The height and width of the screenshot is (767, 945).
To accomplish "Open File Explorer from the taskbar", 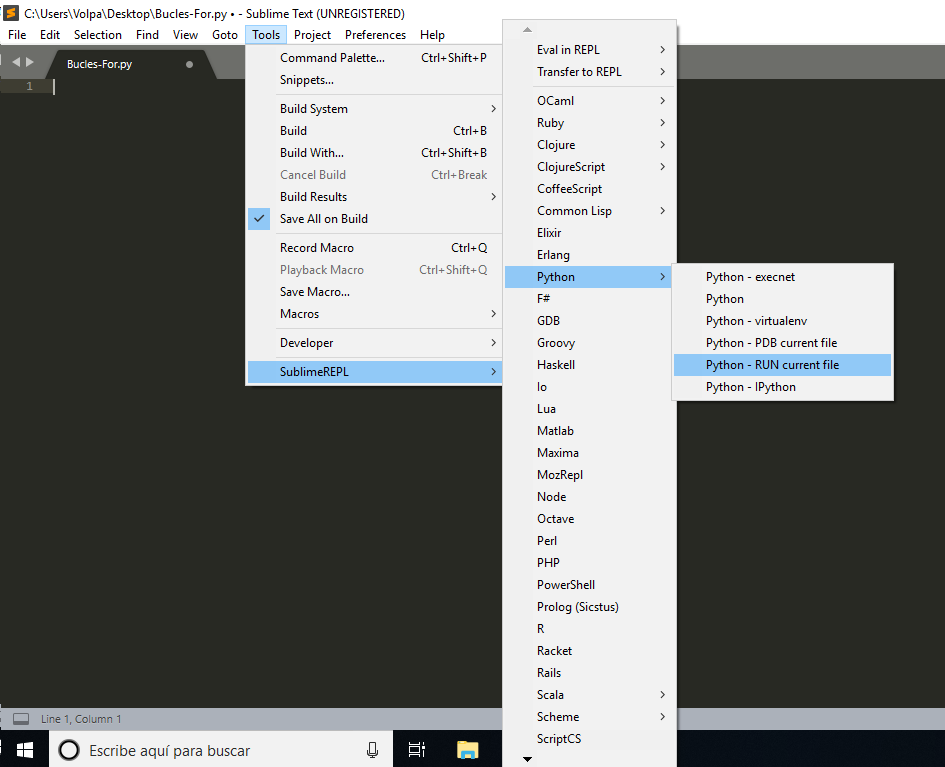I will [x=467, y=750].
